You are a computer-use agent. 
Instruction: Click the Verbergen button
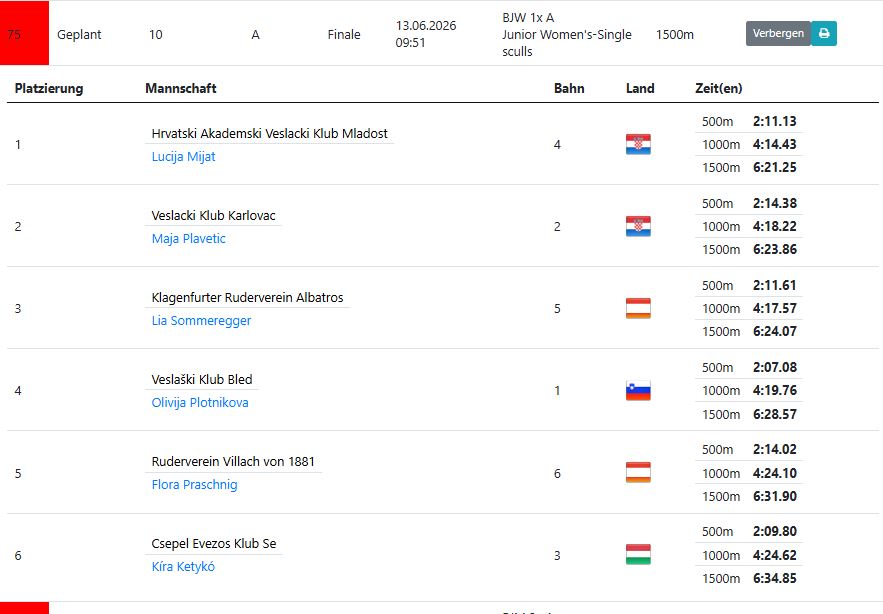pos(778,33)
